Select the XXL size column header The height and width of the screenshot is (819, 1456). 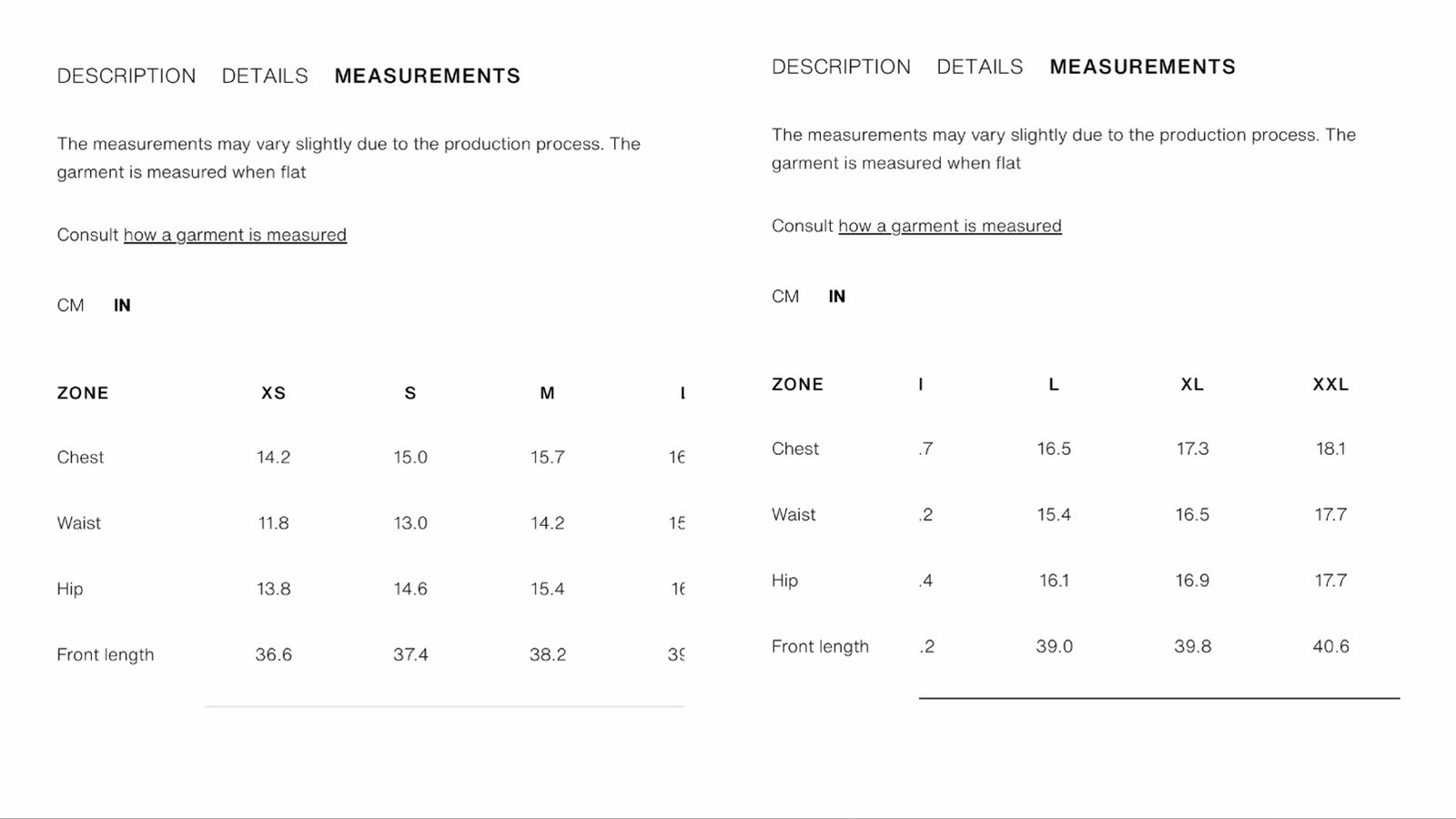pyautogui.click(x=1330, y=384)
